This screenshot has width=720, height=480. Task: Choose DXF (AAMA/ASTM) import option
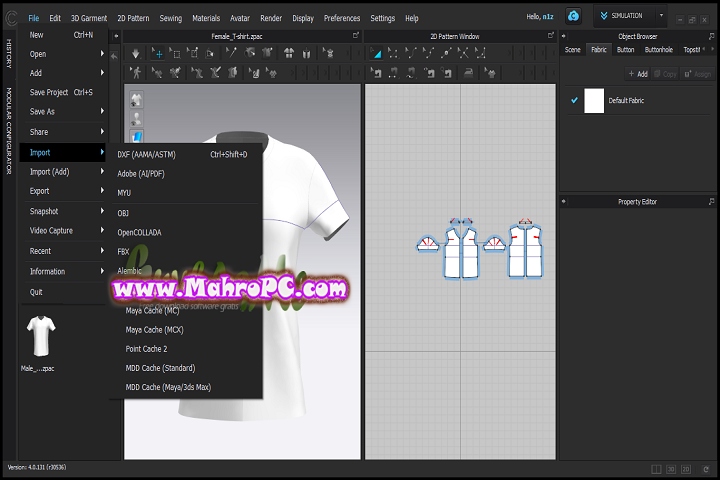point(186,155)
